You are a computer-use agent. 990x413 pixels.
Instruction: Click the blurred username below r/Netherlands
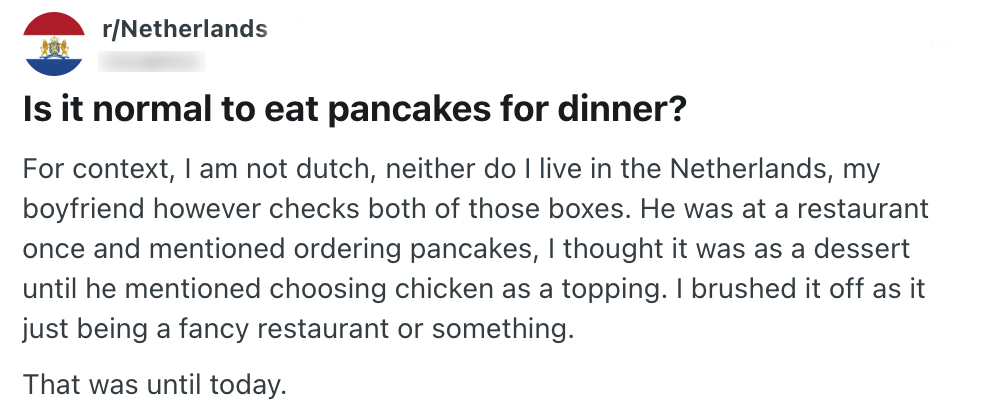click(x=154, y=61)
